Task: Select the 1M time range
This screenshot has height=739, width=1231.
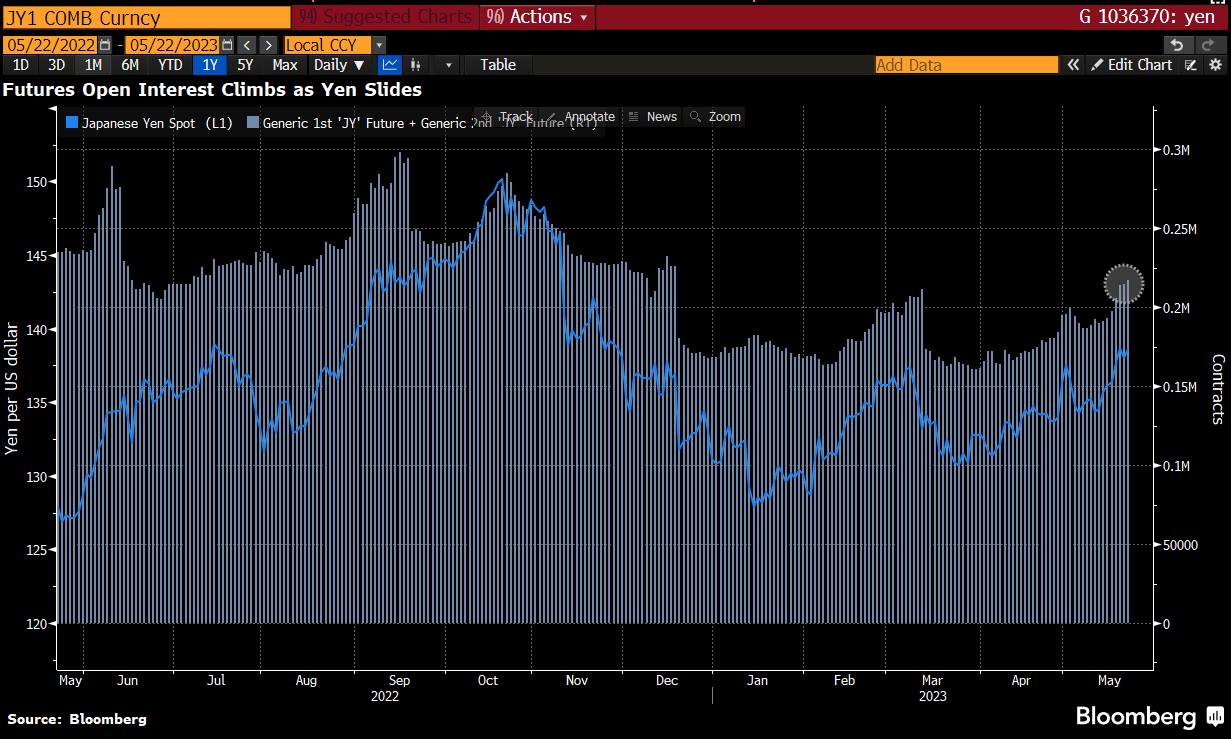Action: [93, 65]
